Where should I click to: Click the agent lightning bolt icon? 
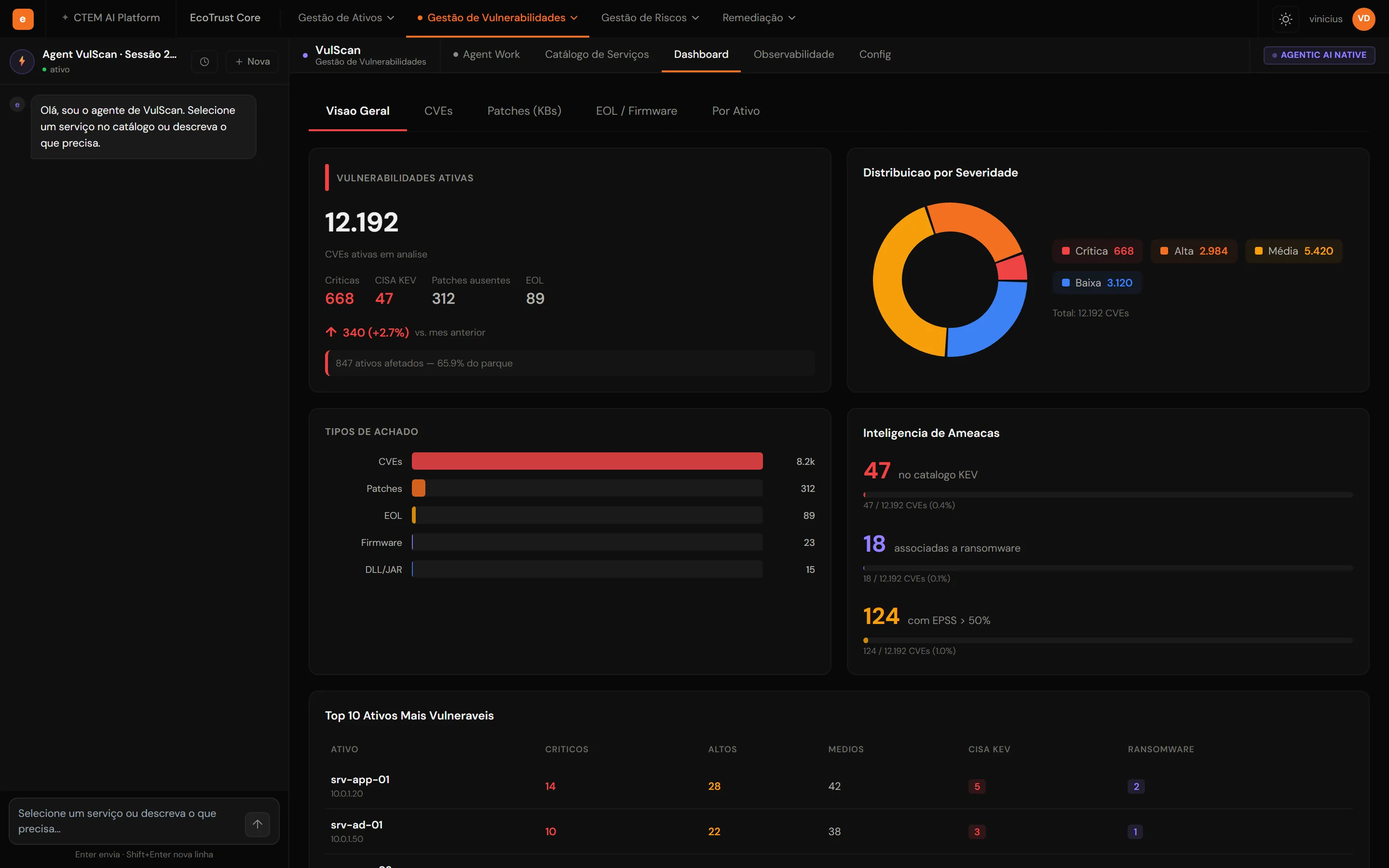(x=22, y=61)
